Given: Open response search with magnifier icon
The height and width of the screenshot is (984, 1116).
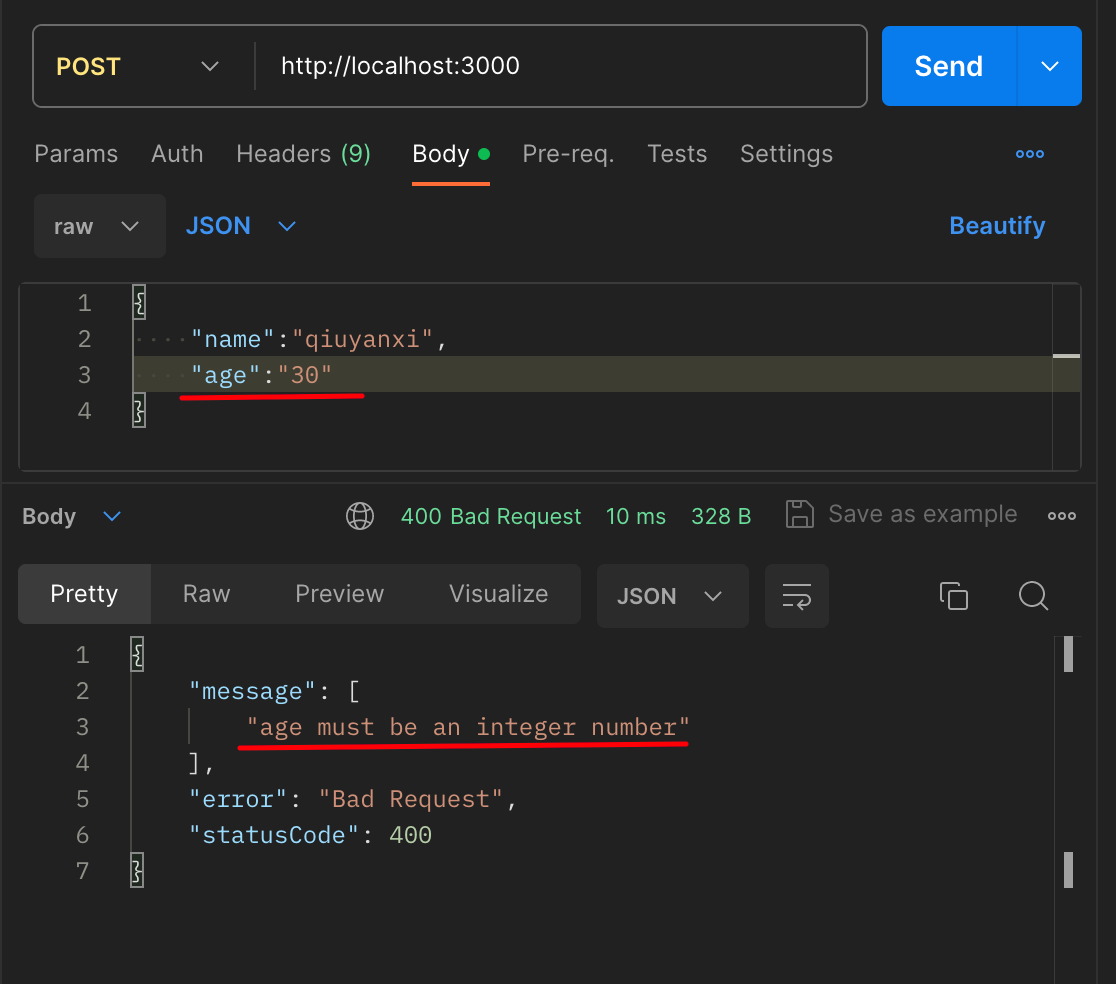Looking at the screenshot, I should tap(1033, 596).
